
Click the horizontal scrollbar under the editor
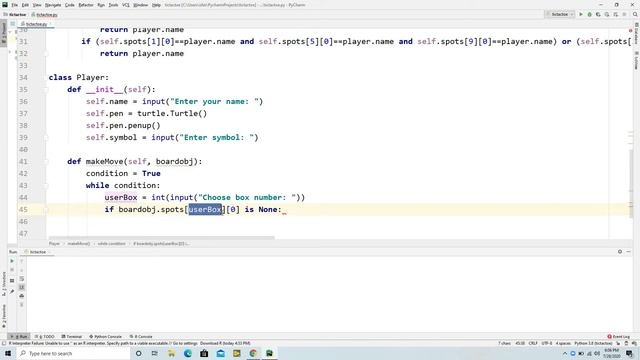(162, 238)
